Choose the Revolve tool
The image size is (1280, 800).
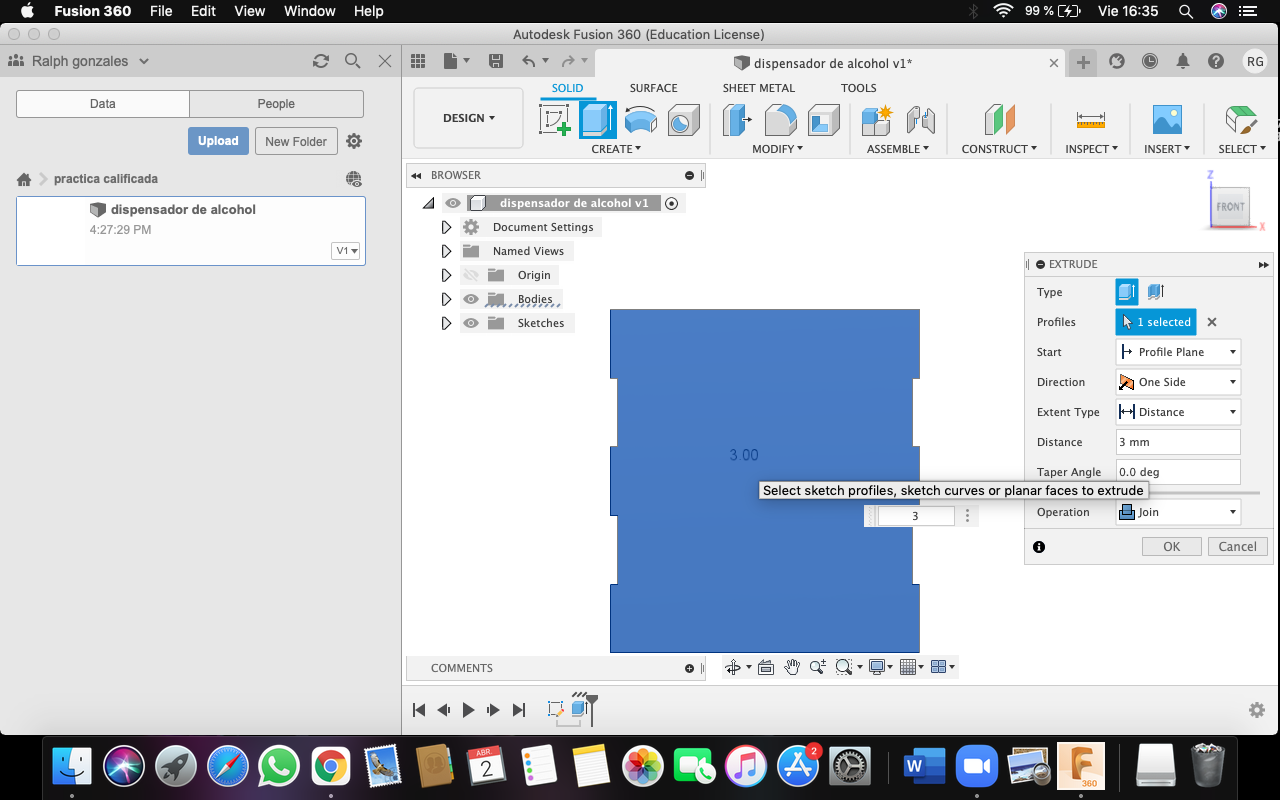click(641, 120)
